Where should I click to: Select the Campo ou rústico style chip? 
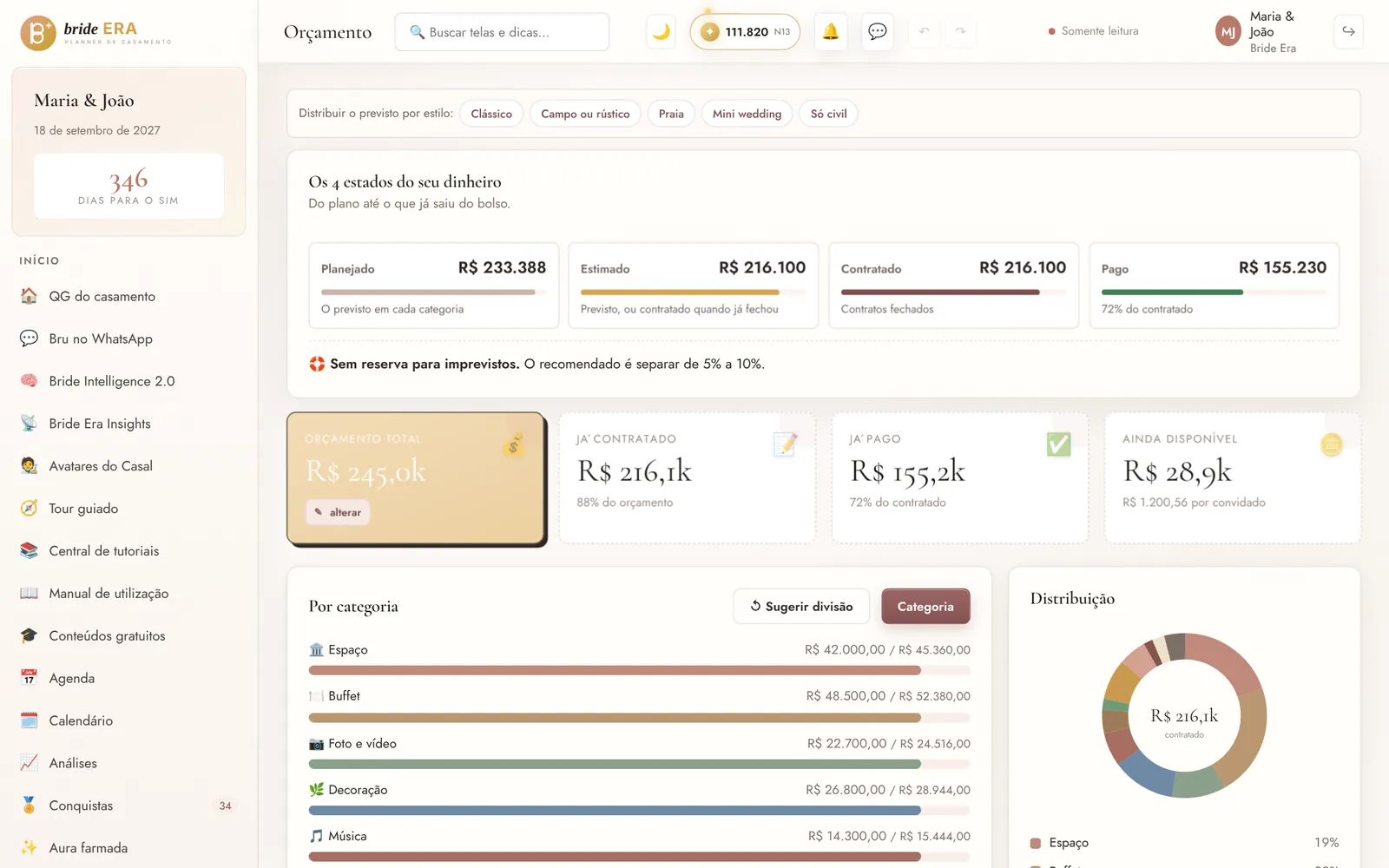pos(585,114)
